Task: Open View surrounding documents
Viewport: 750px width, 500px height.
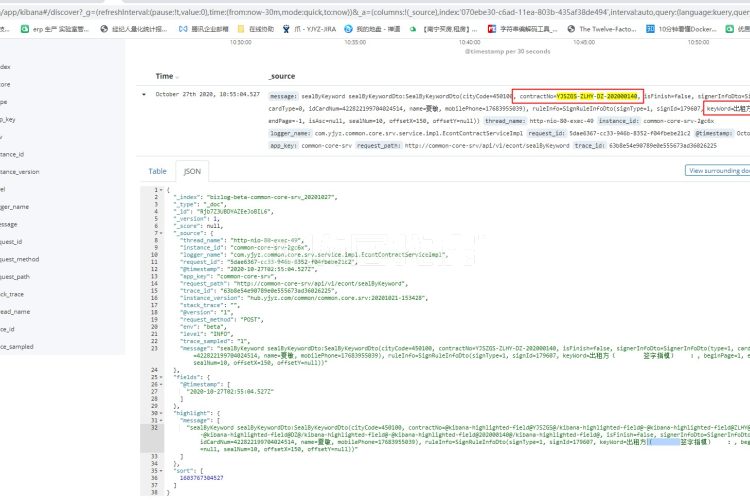Action: click(717, 170)
